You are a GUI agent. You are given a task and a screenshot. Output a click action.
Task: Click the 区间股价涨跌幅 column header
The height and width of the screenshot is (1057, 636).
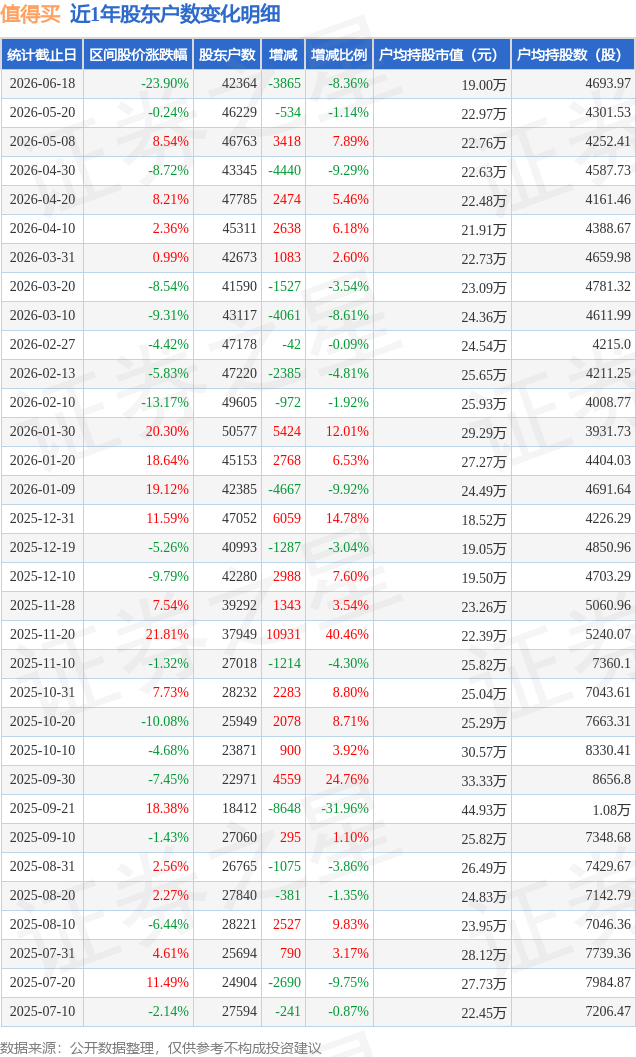(138, 55)
